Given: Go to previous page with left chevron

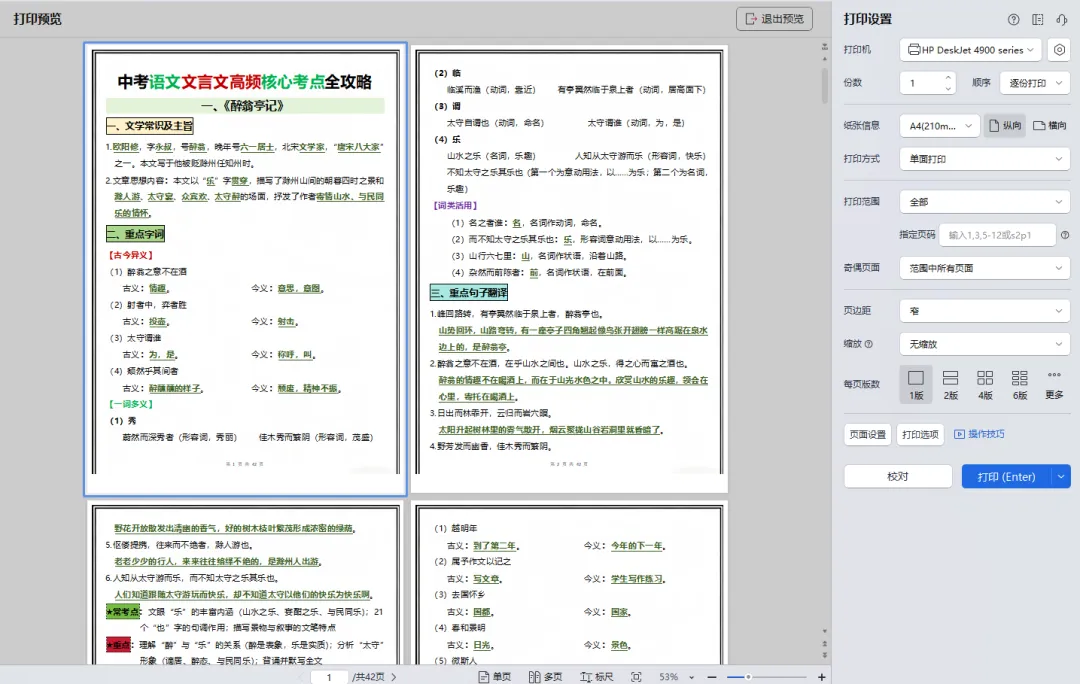Looking at the screenshot, I should tap(302, 677).
